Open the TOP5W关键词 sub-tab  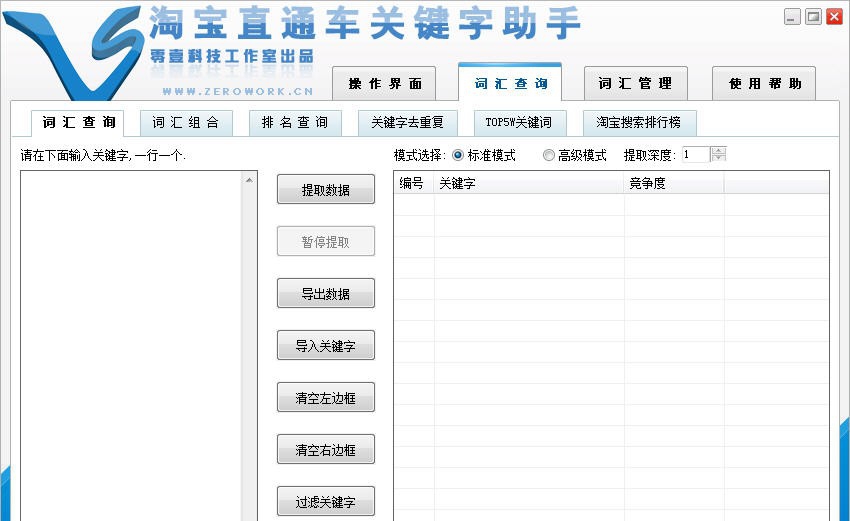pyautogui.click(x=520, y=123)
